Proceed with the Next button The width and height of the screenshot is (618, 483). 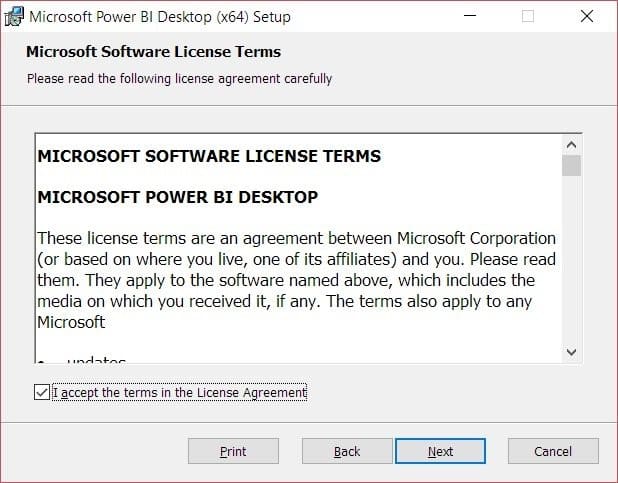click(x=440, y=451)
